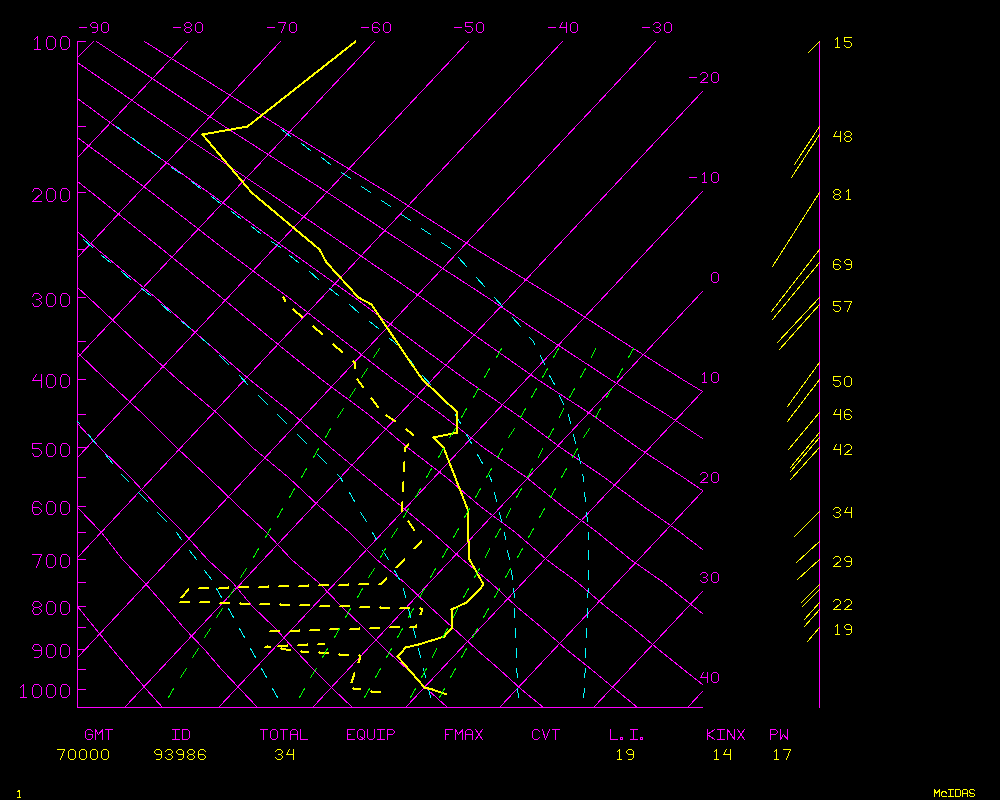Screen dimensions: 1000x800
Task: Select the 500 pressure level label
Action: [52, 451]
